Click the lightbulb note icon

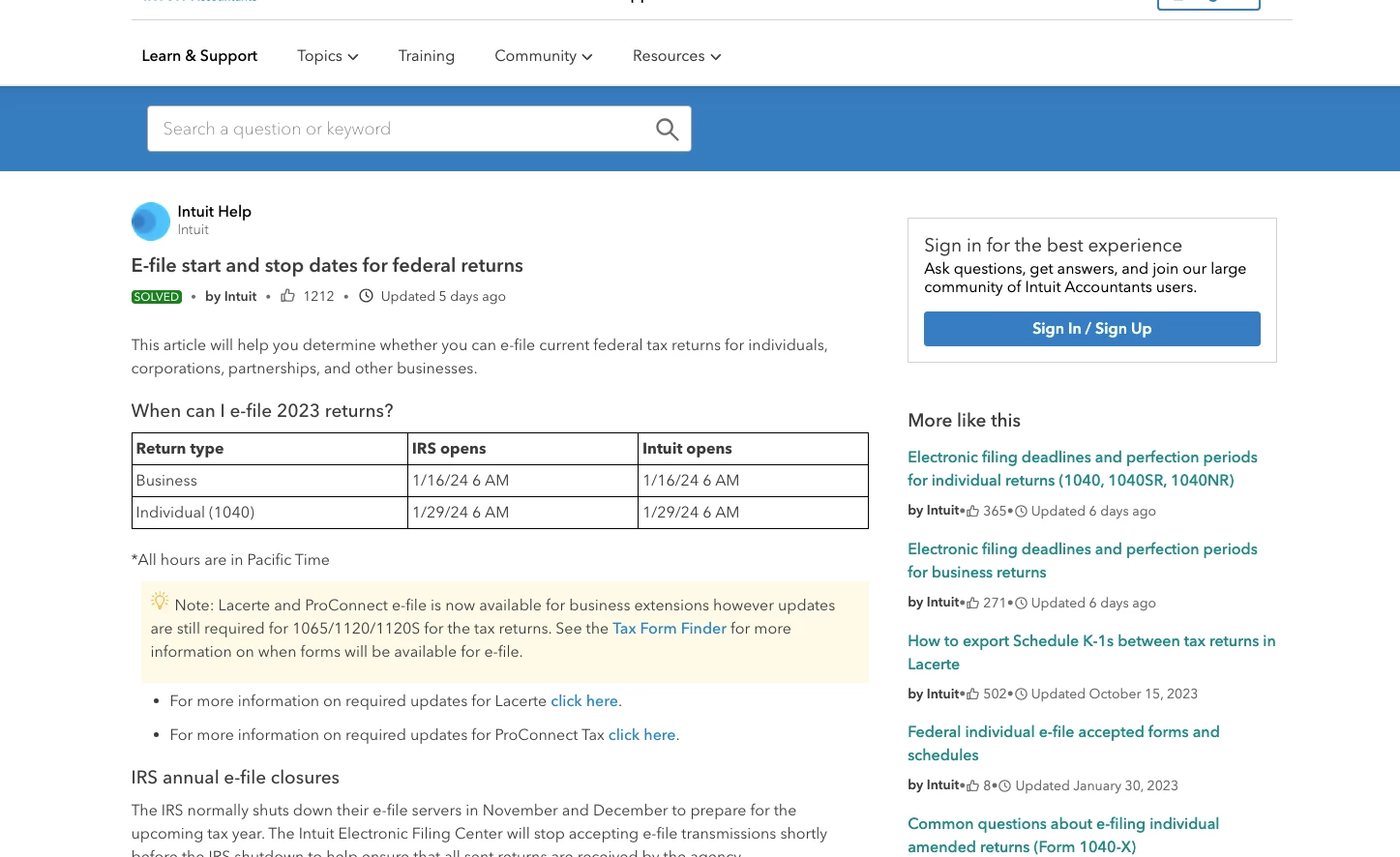click(x=160, y=601)
